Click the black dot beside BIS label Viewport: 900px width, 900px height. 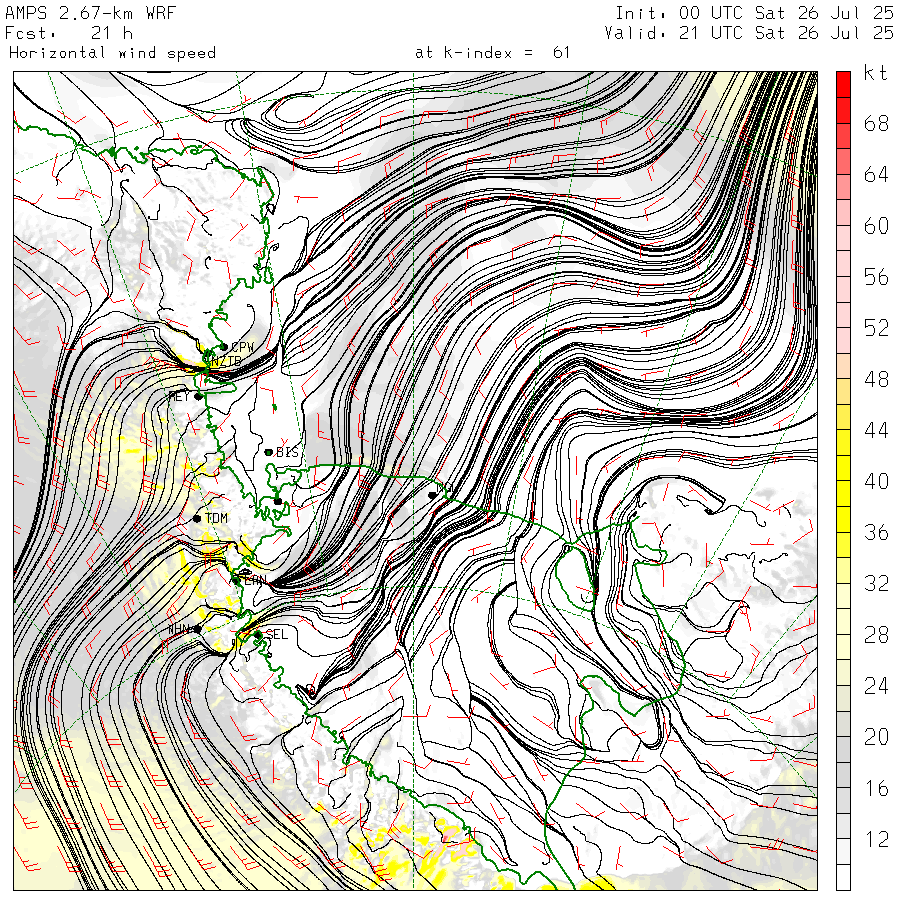[269, 452]
